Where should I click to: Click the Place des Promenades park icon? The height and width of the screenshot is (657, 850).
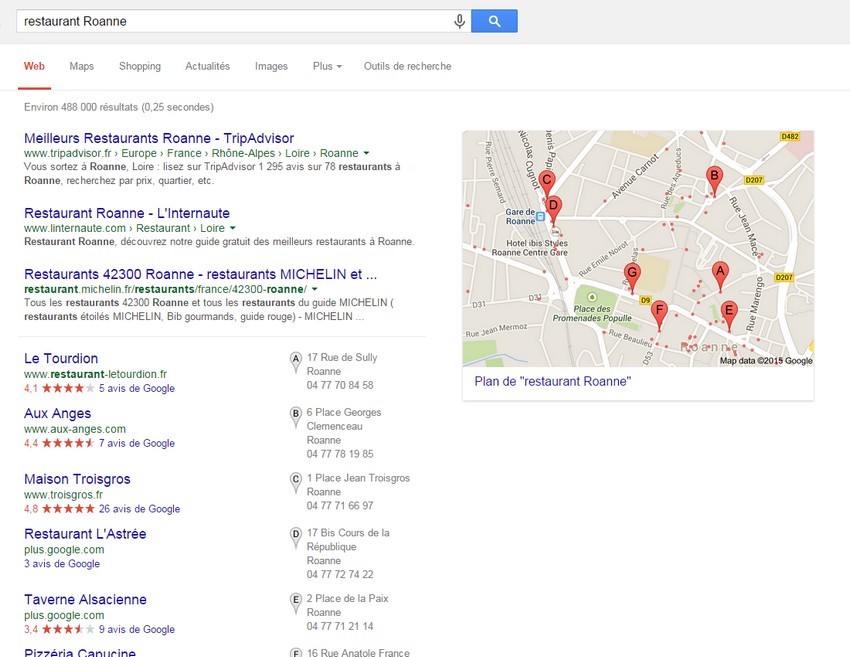point(592,297)
